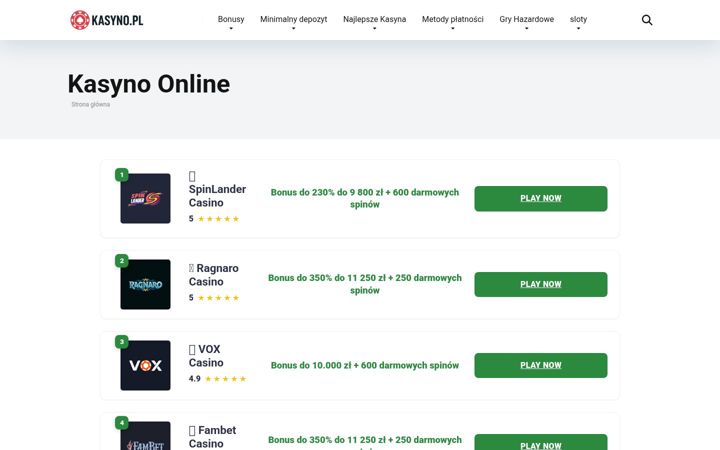
Task: Follow the Strona główna breadcrumb link
Action: [90, 104]
